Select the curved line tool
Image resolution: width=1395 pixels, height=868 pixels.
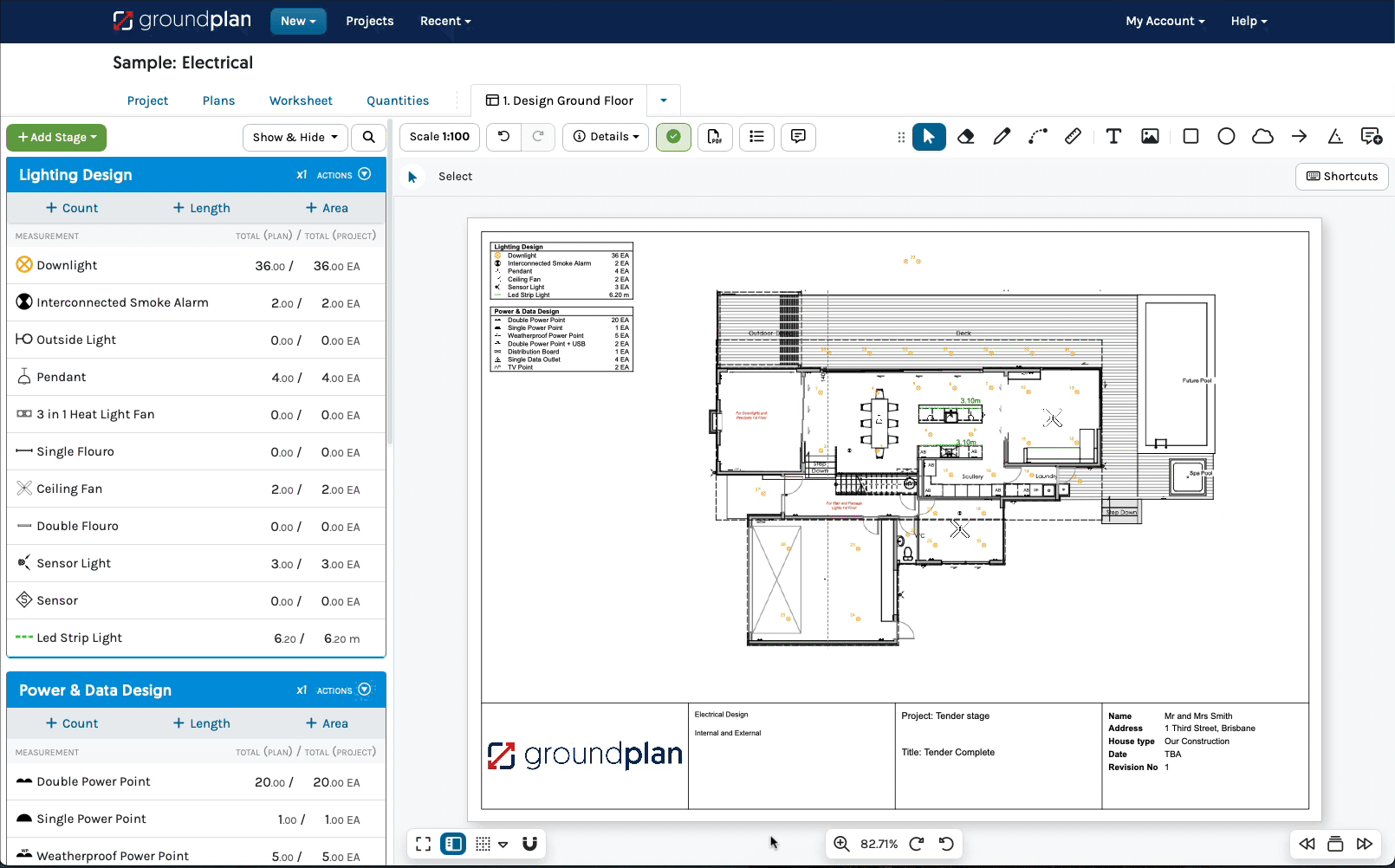[1038, 137]
